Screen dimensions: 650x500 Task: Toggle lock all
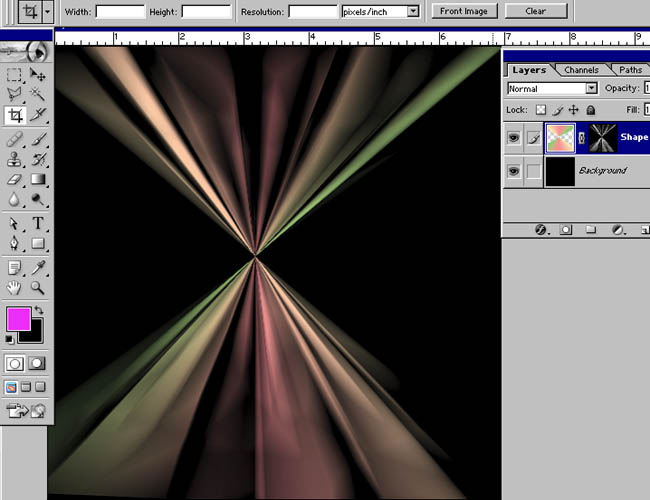point(591,110)
